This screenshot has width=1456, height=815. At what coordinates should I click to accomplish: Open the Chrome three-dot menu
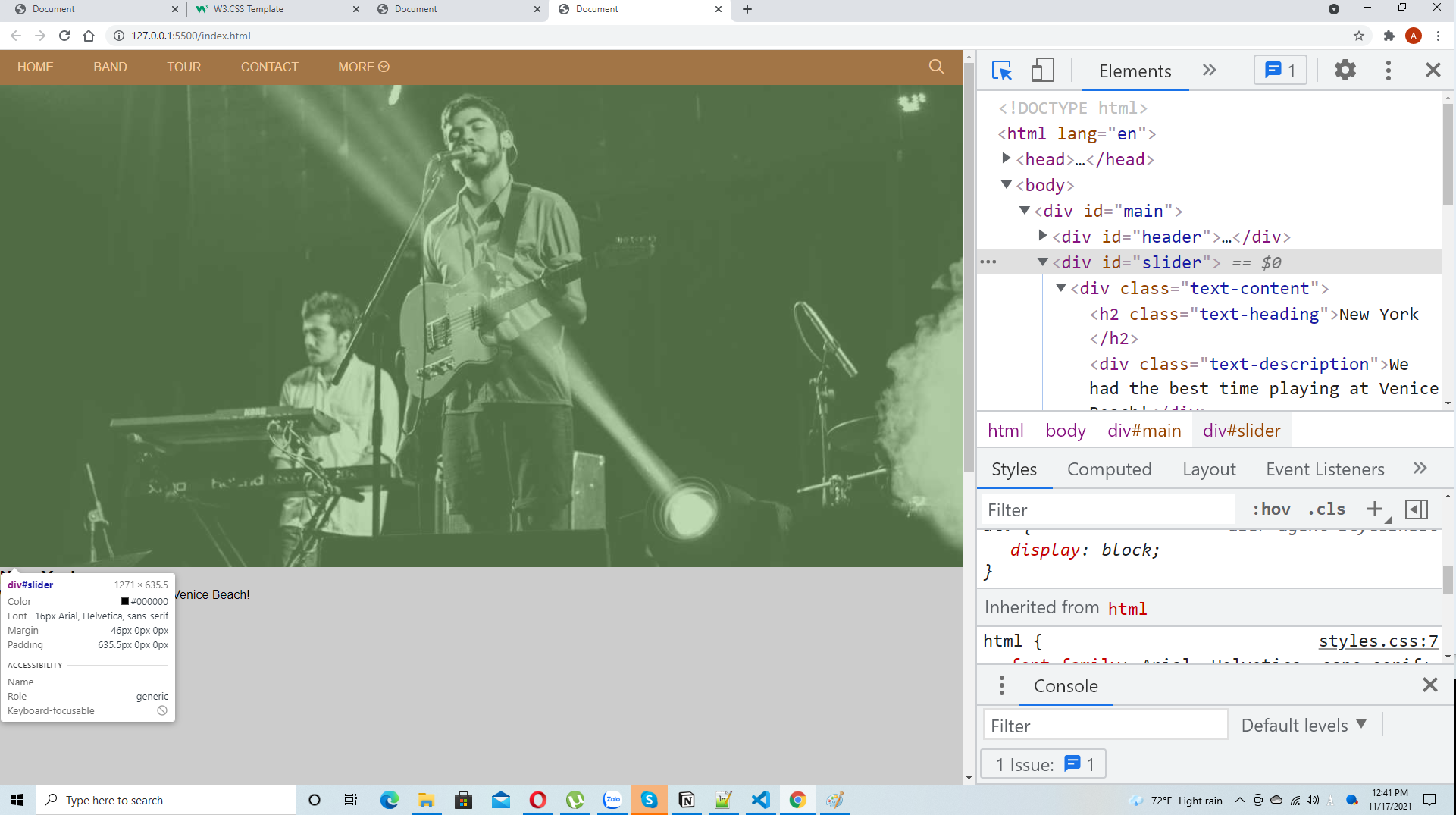(x=1438, y=36)
